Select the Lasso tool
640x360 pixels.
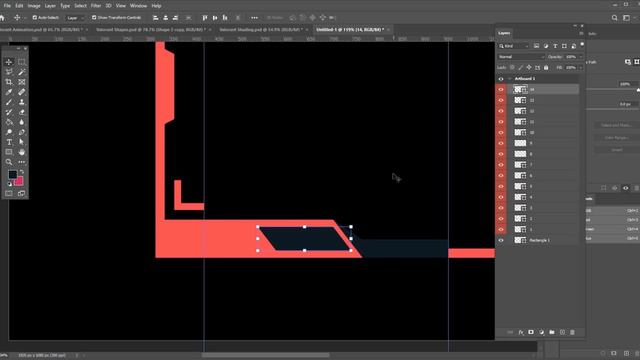pos(9,72)
